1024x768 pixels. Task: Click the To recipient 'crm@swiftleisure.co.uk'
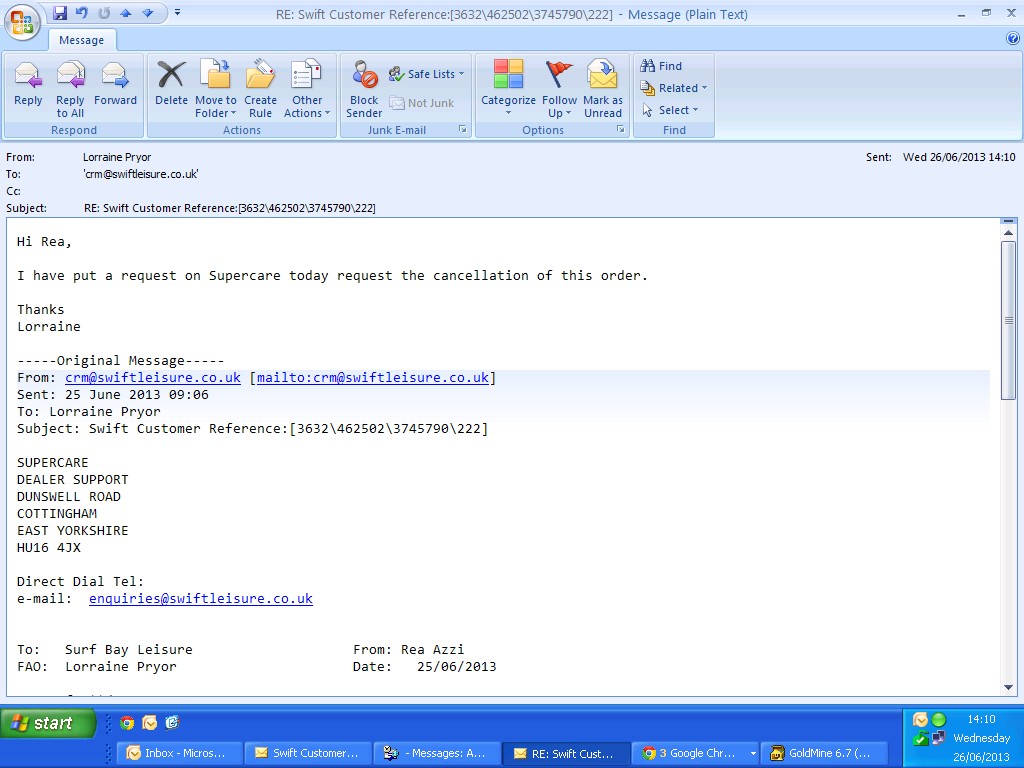(140, 174)
